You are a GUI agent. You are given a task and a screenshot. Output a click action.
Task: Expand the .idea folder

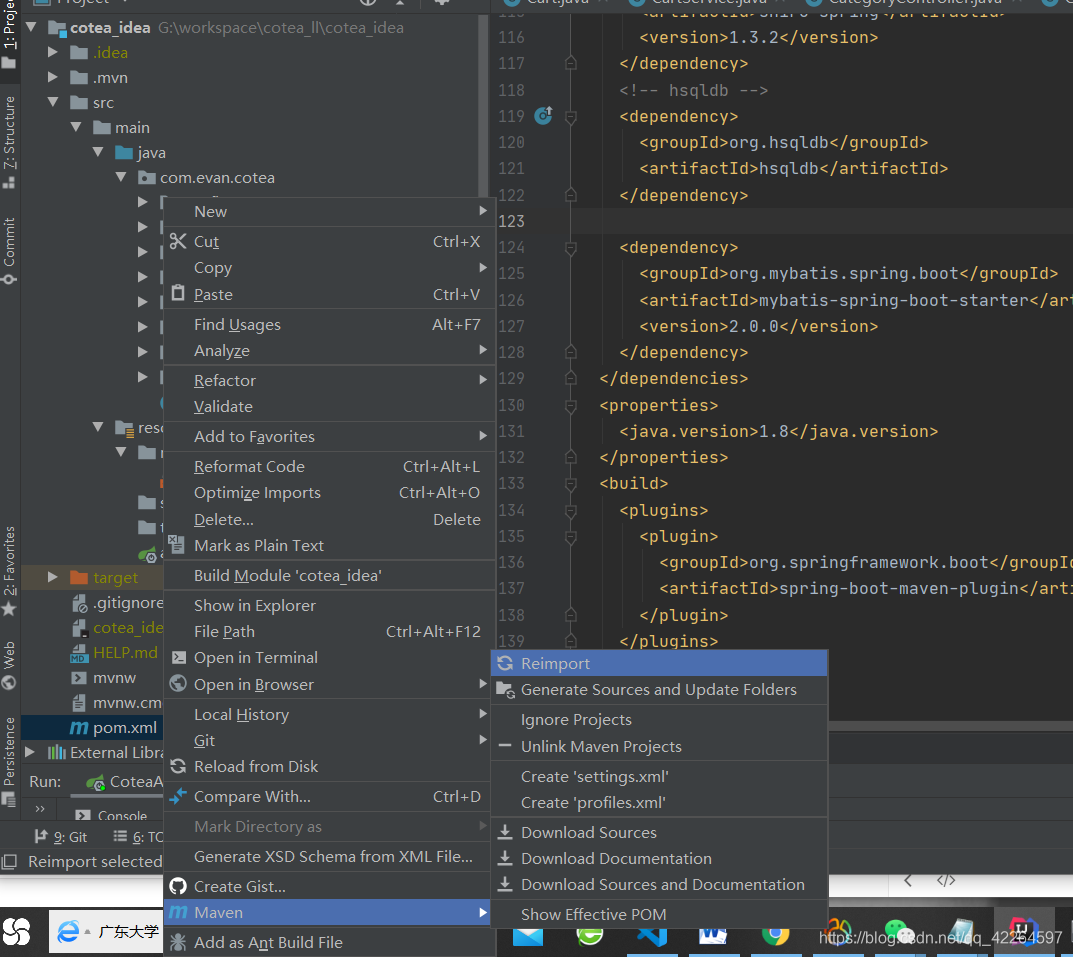pyautogui.click(x=54, y=53)
